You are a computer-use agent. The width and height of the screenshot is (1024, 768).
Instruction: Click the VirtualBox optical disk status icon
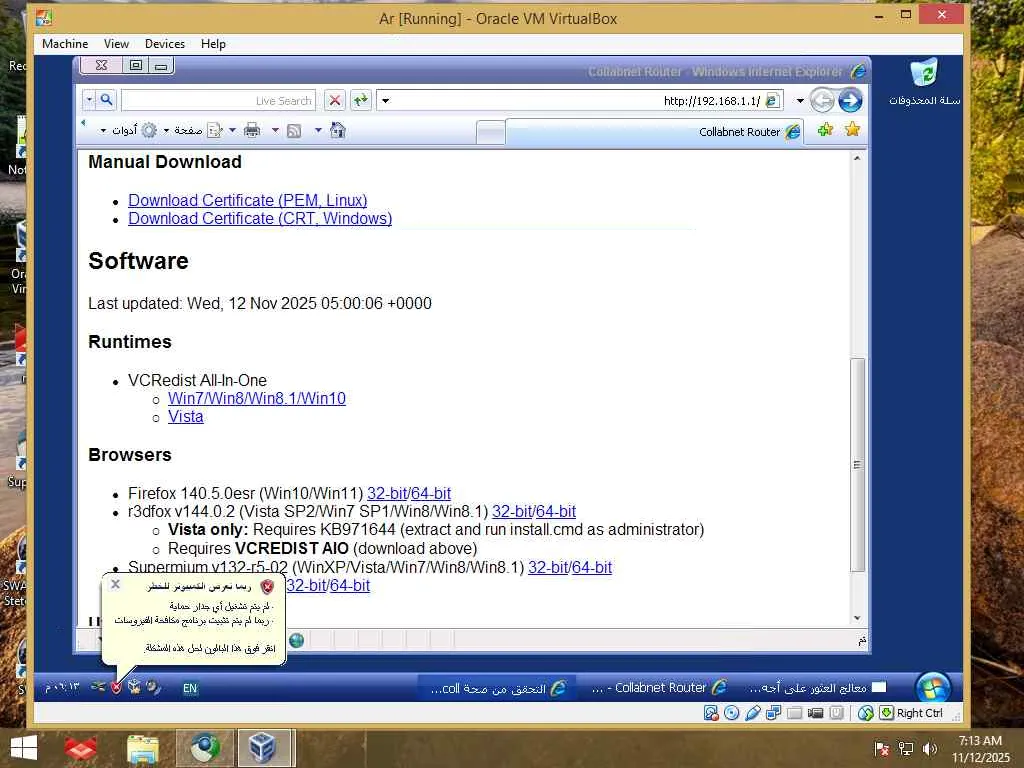[731, 713]
